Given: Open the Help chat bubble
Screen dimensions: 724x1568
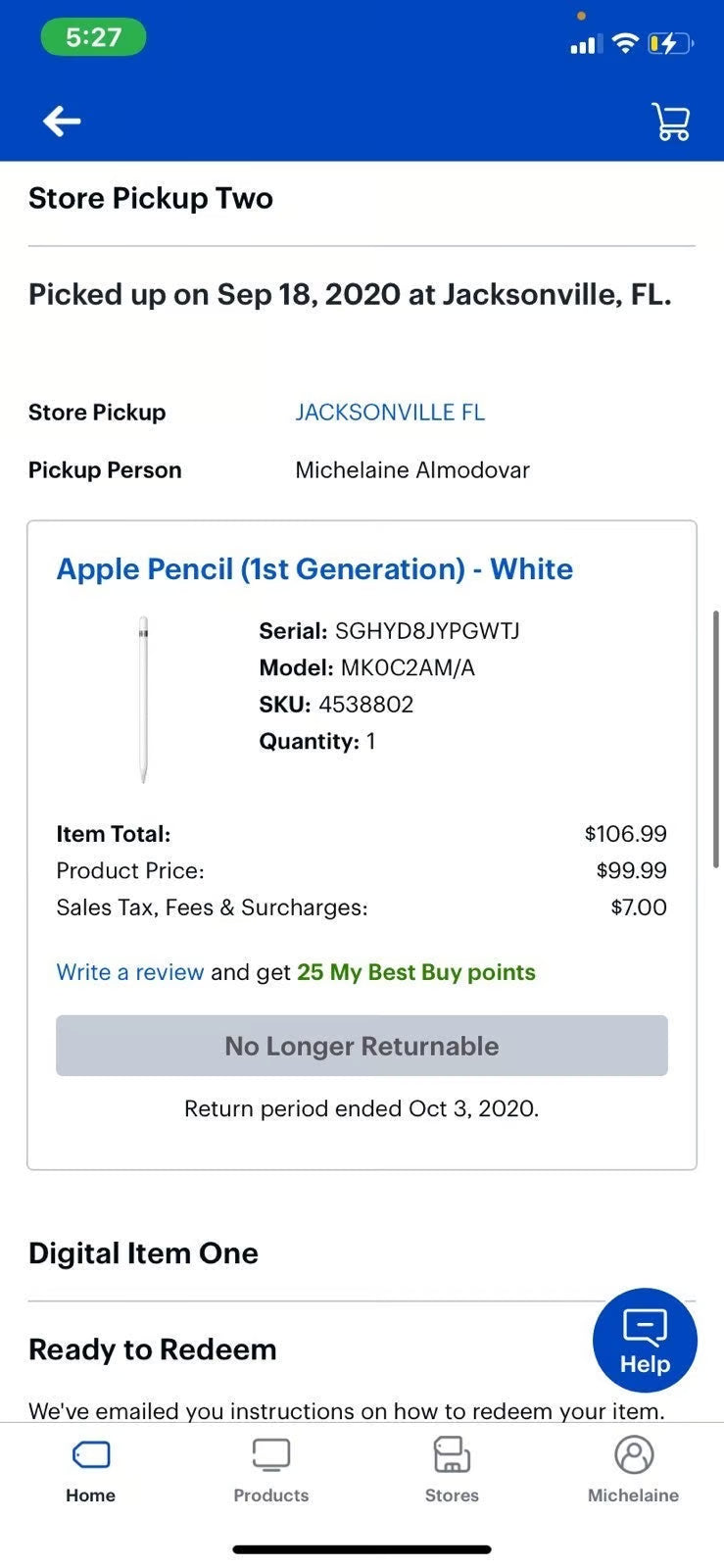Looking at the screenshot, I should [645, 1340].
